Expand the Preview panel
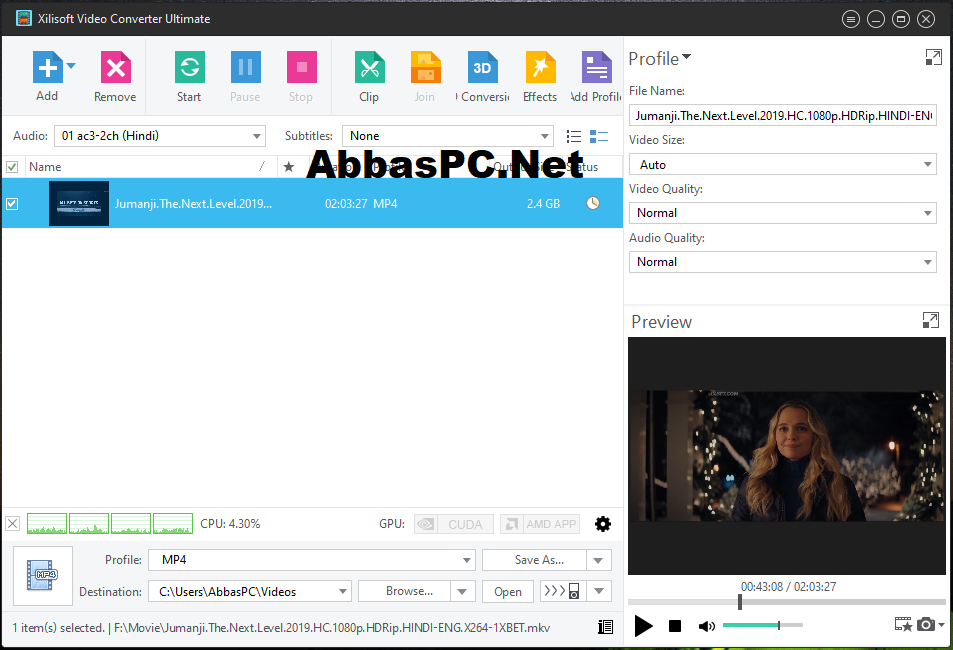 pyautogui.click(x=931, y=320)
